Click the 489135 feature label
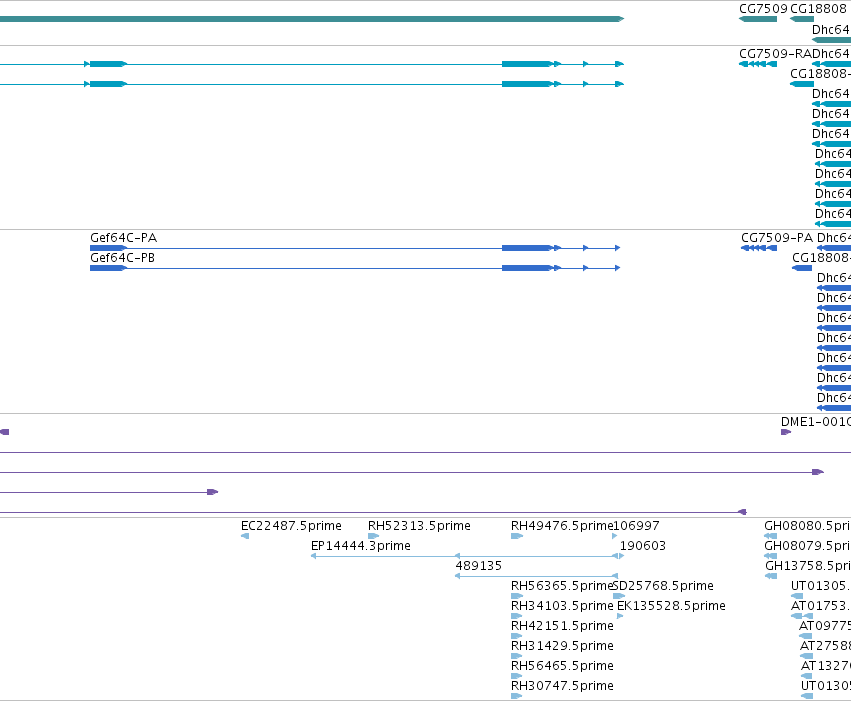The height and width of the screenshot is (701, 851). point(479,566)
